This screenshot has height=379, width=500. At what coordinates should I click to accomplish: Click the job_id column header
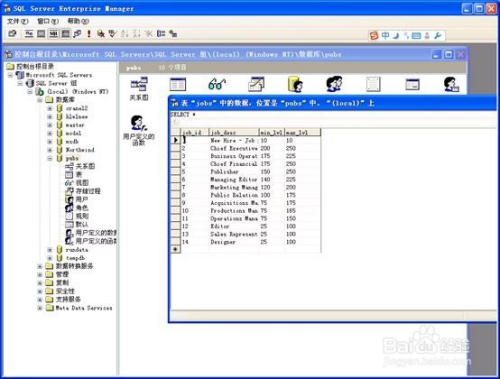point(195,132)
